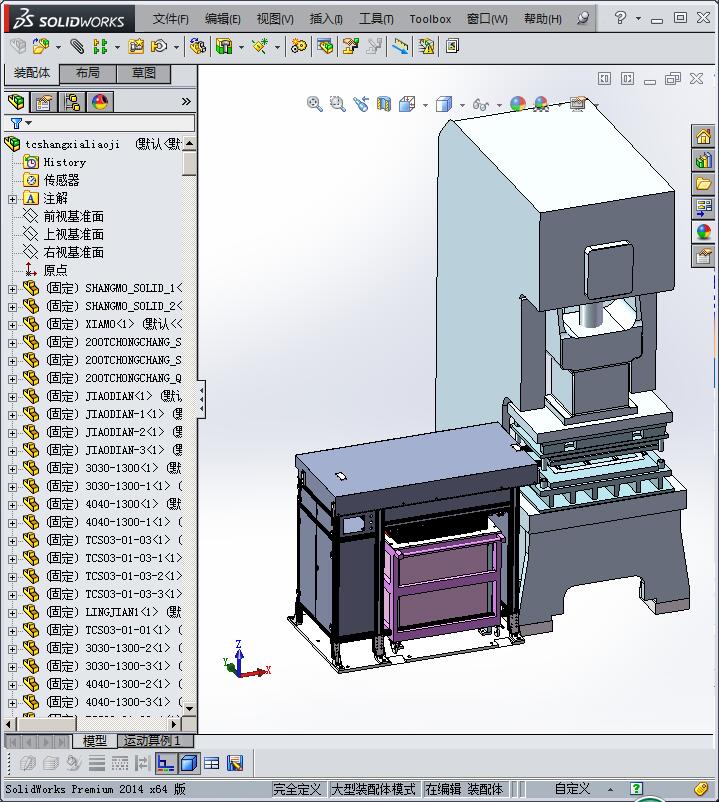This screenshot has width=719, height=802.
Task: Open 文件(F) menu
Action: 170,19
